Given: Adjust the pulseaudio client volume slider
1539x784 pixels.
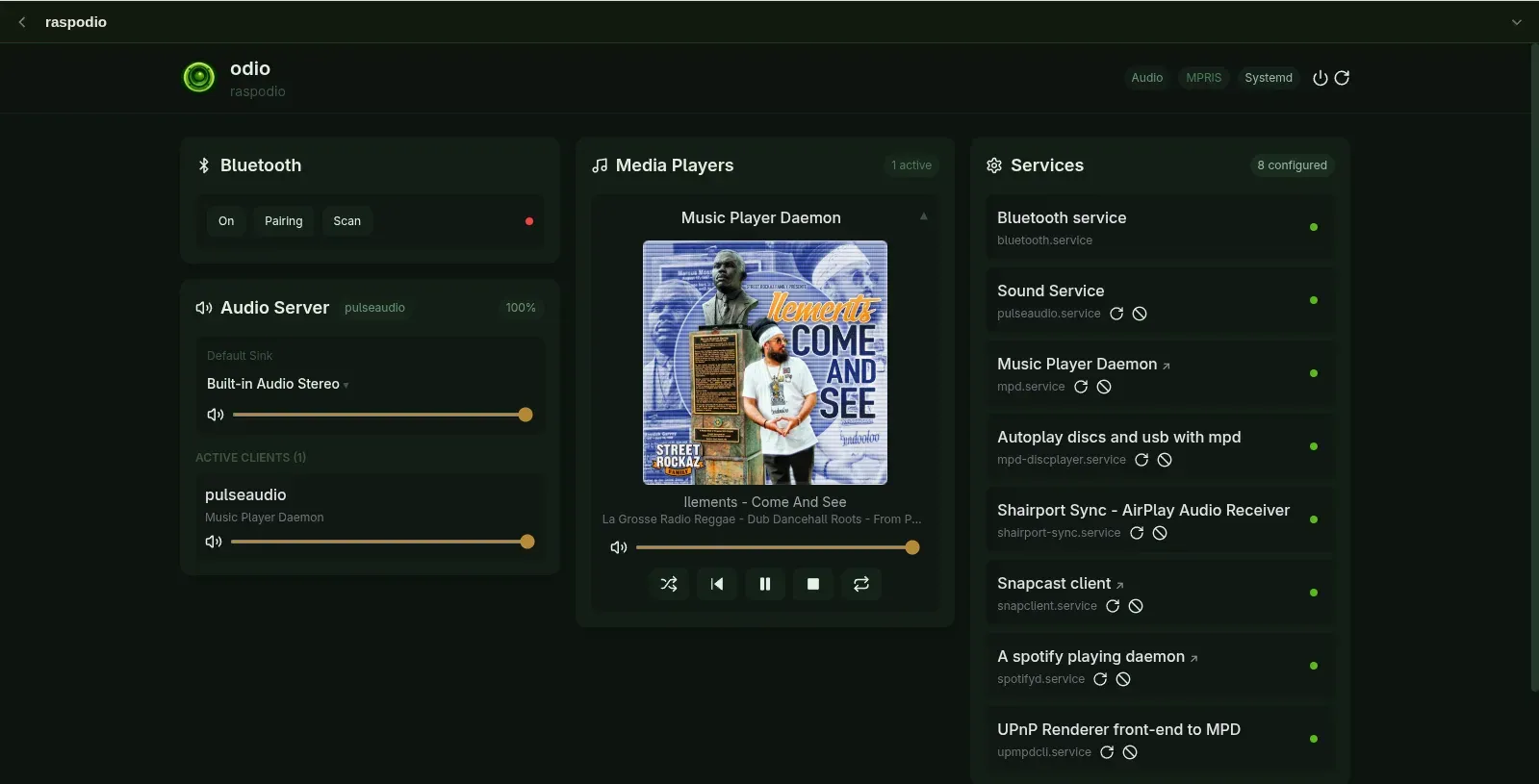Looking at the screenshot, I should pyautogui.click(x=382, y=542).
